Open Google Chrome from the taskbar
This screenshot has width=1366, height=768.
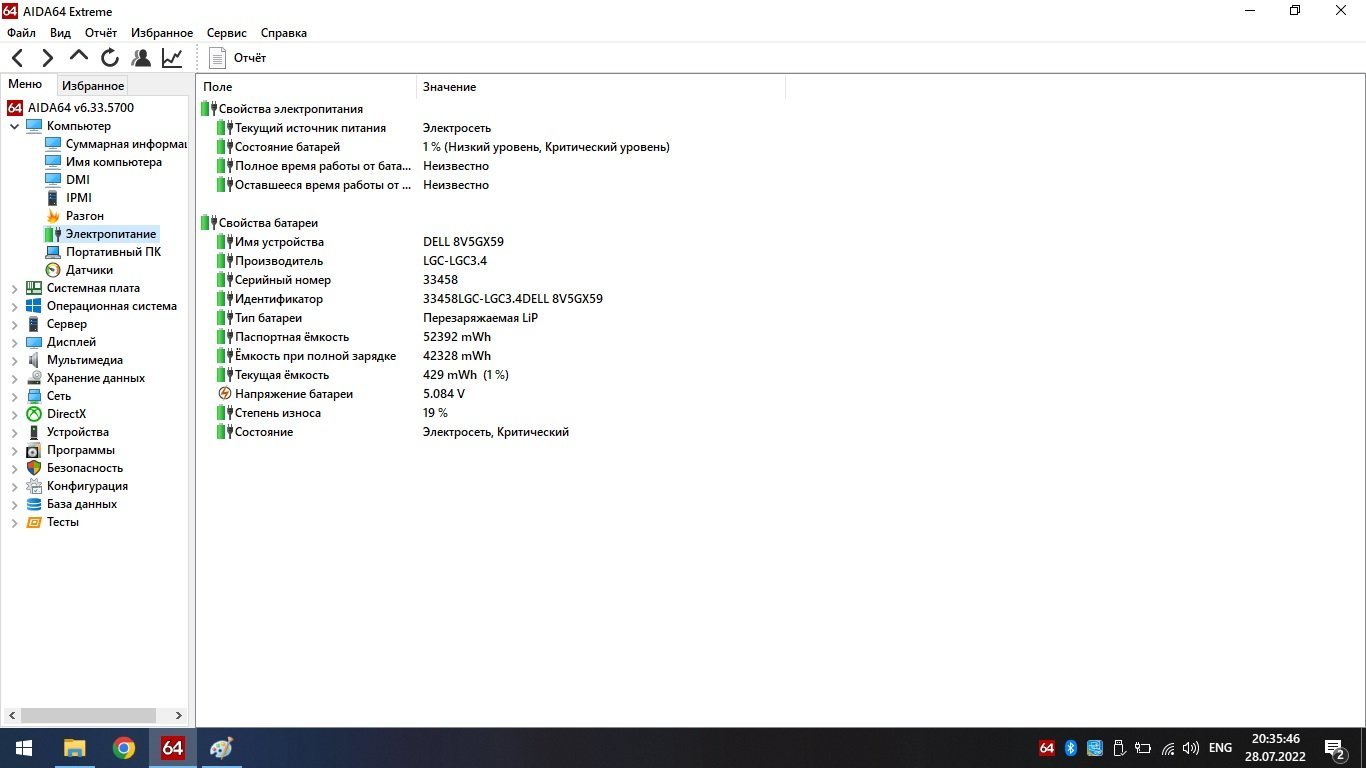point(124,748)
